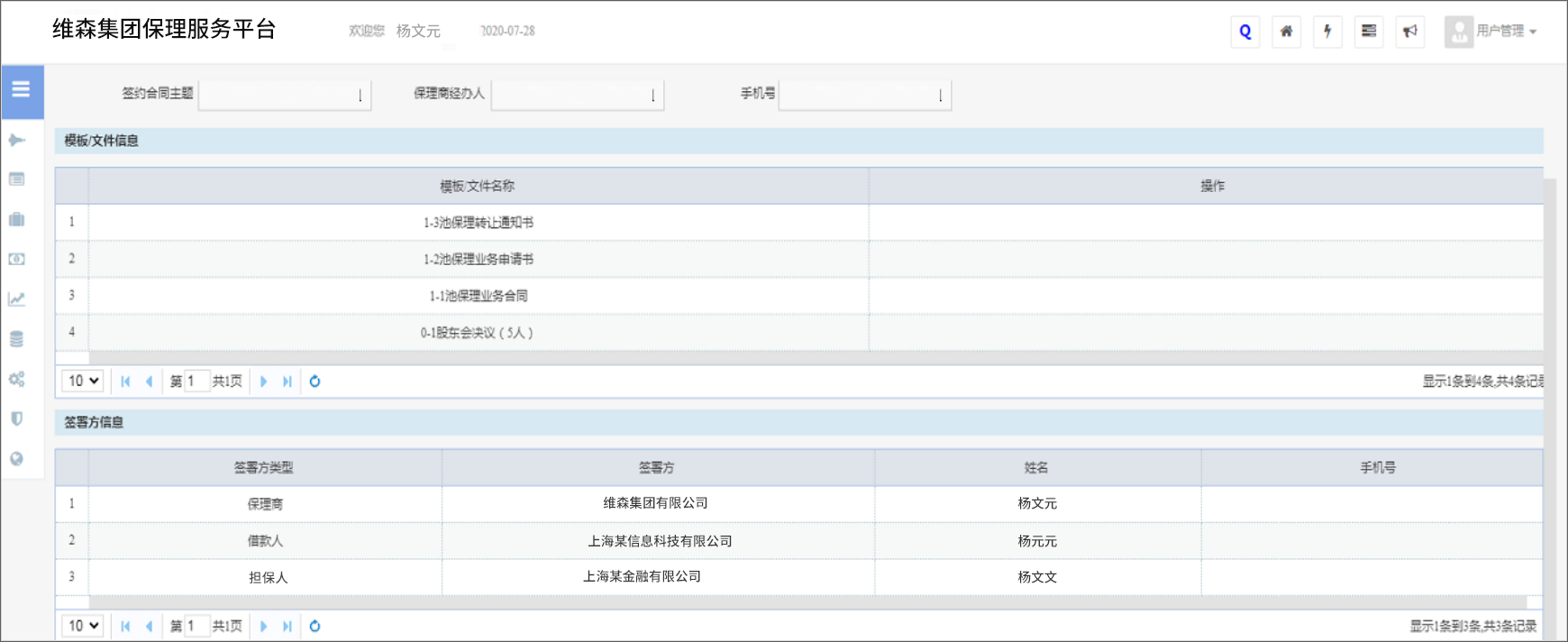
Task: Go to the next page in the 签署方信息 pager
Action: (264, 626)
